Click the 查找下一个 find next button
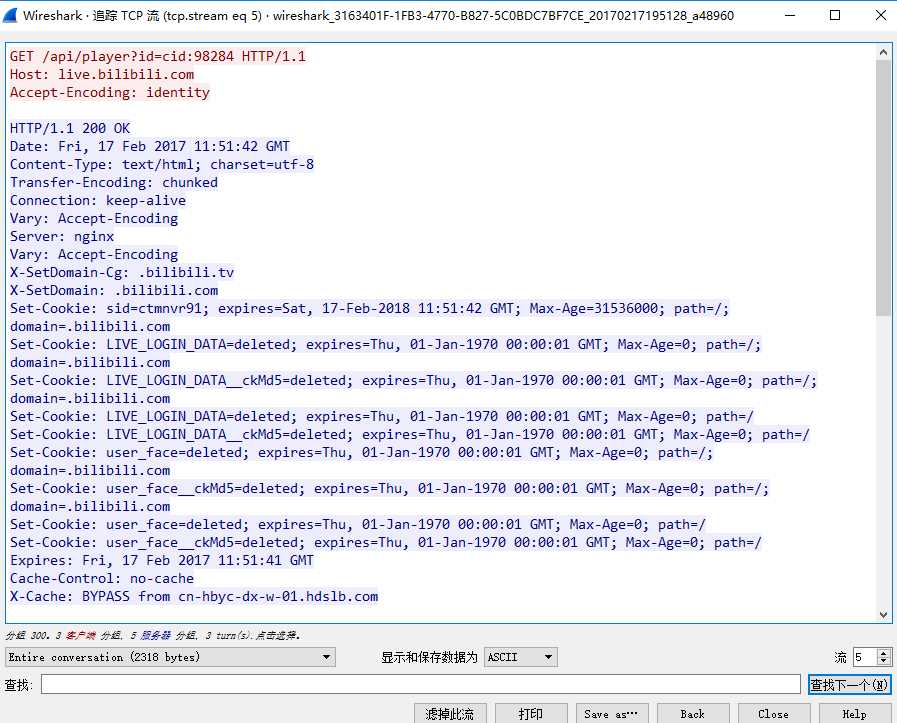Viewport: 897px width, 723px height. [x=850, y=684]
